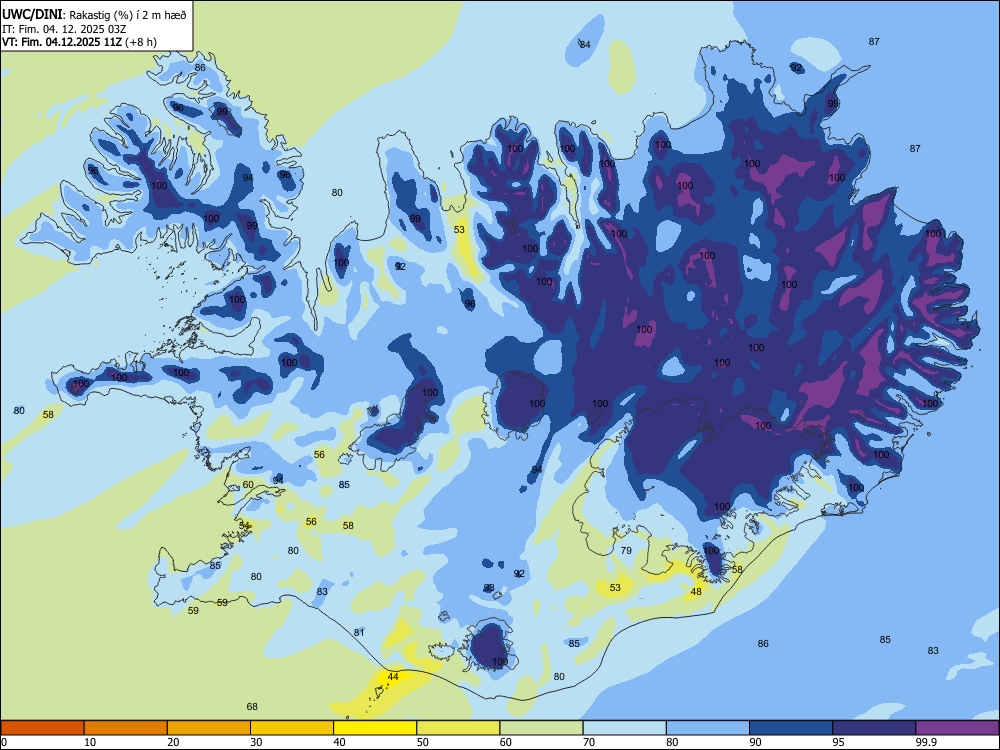1000x750 pixels.
Task: Click the pale yellow 50–60 legend swatch
Action: coord(458,728)
